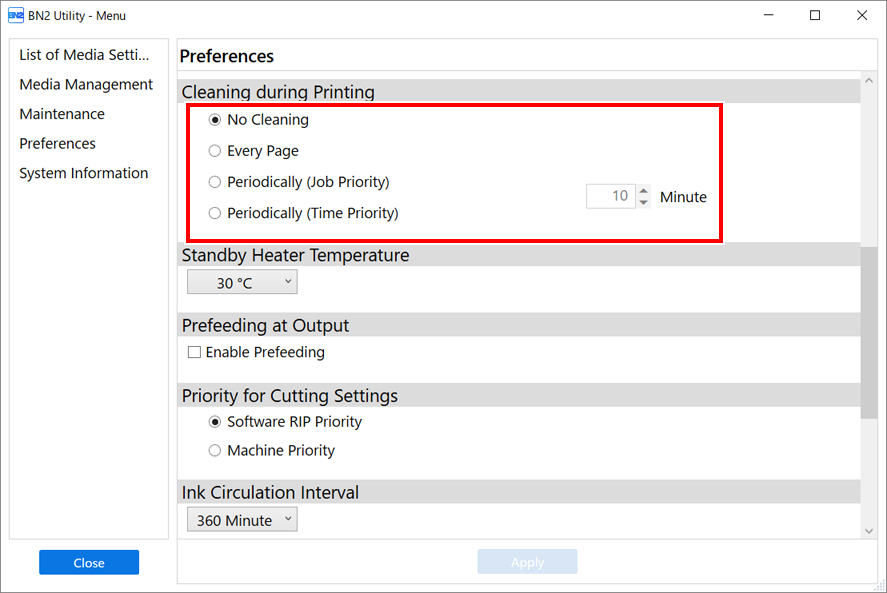Open the Maintenance menu item
The width and height of the screenshot is (887, 593).
pyautogui.click(x=62, y=114)
